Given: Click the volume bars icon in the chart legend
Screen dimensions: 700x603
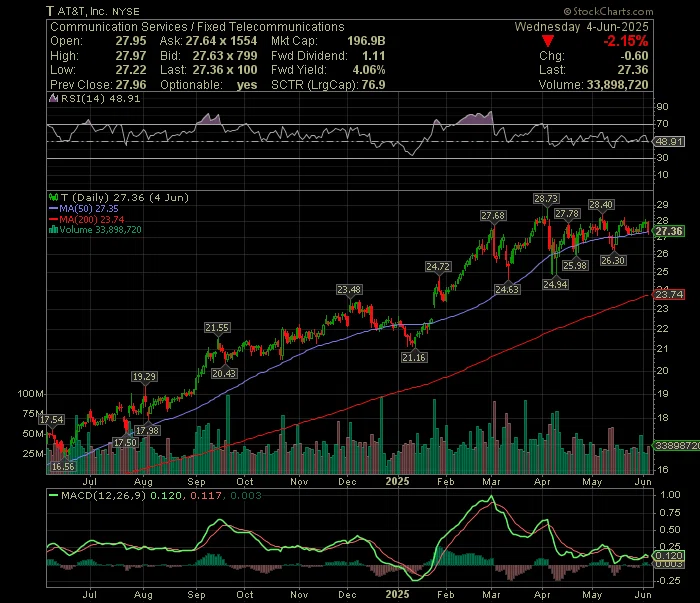Looking at the screenshot, I should point(54,230).
